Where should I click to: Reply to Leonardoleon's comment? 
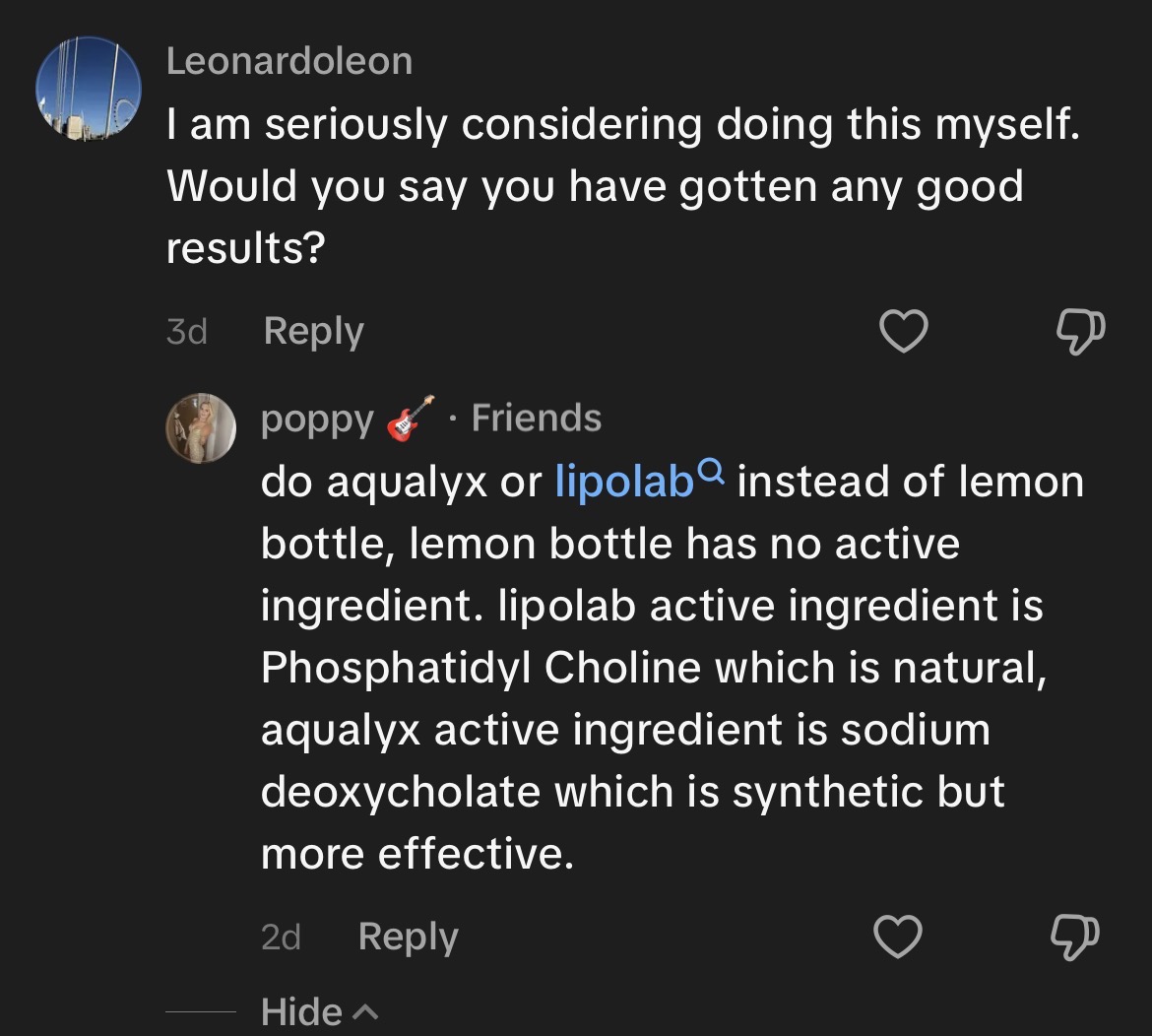(313, 332)
